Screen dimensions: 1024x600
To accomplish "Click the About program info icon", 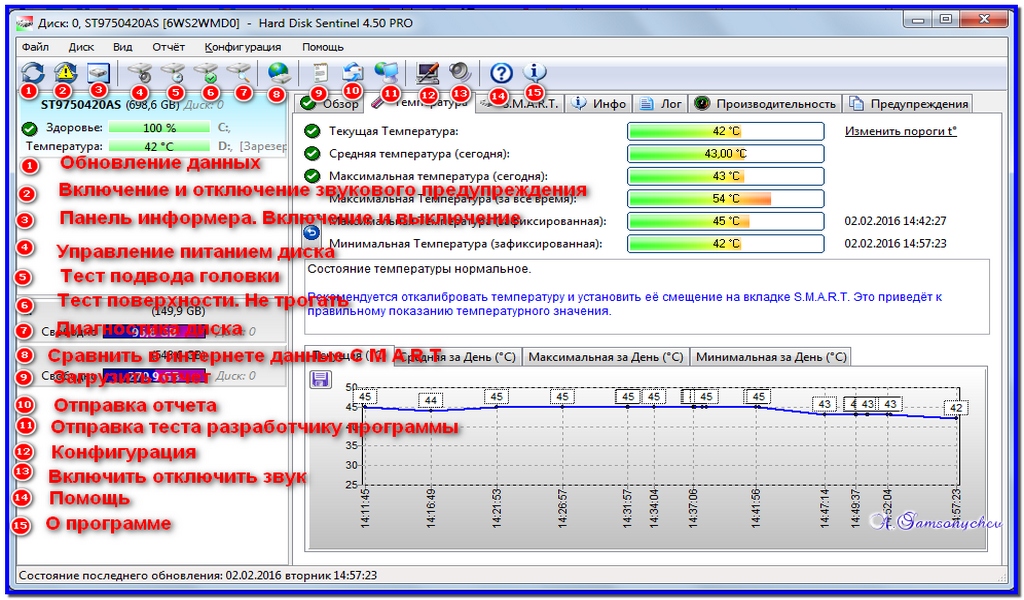I will [534, 72].
